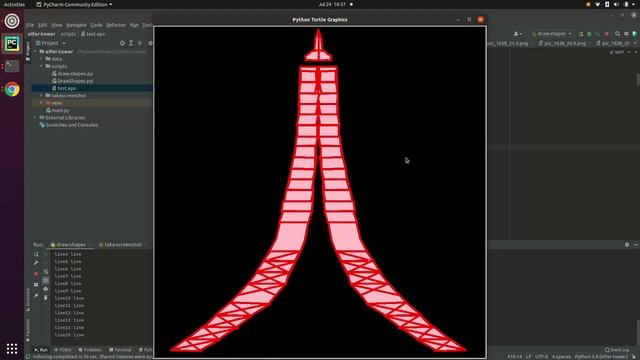The image size is (640, 360).
Task: Open the Project view dropdown
Action: (x=51, y=43)
